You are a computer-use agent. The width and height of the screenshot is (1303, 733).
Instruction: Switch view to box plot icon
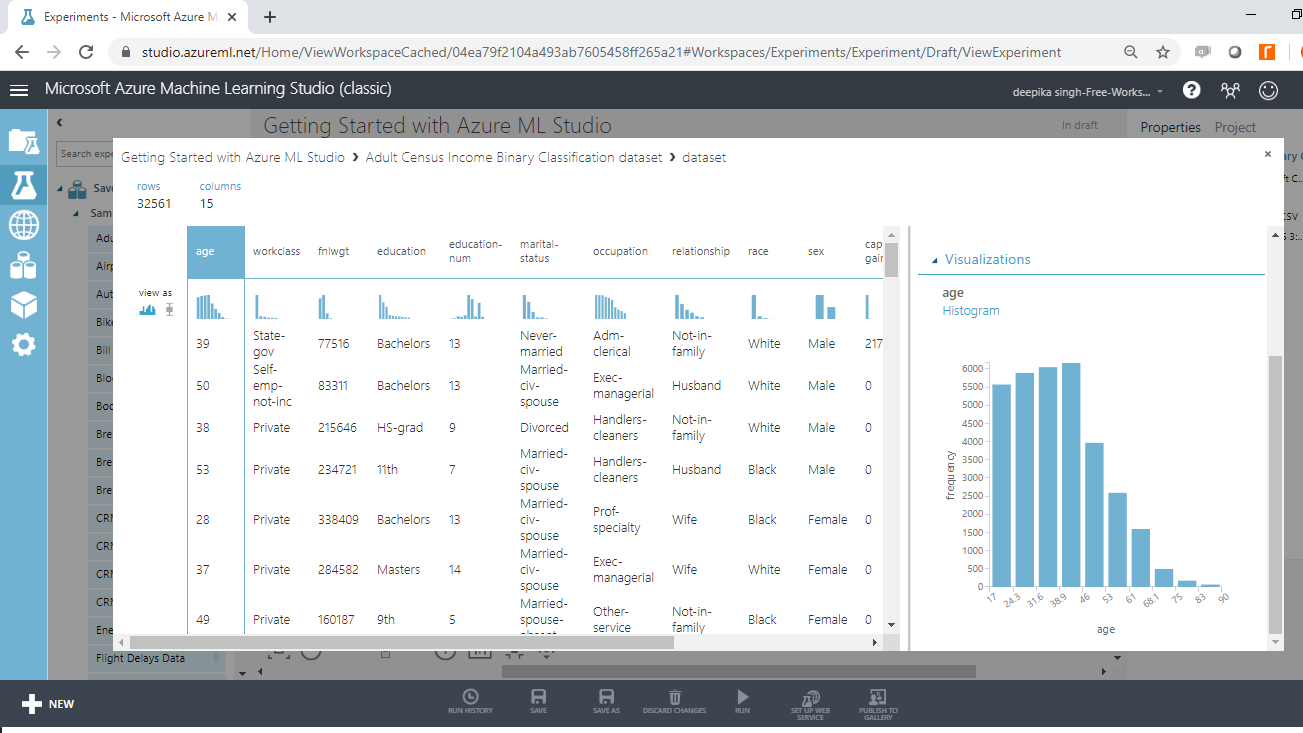[x=170, y=310]
